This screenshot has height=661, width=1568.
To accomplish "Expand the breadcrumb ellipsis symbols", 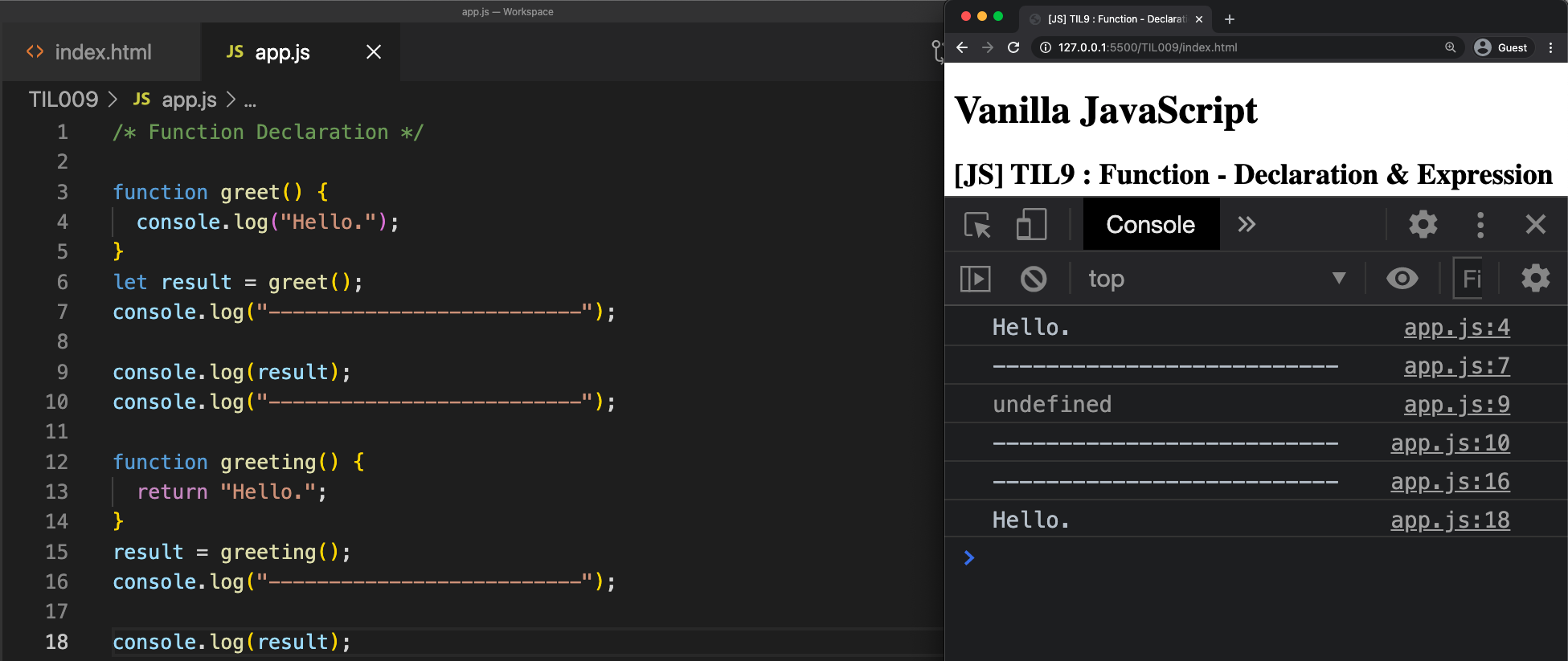I will pyautogui.click(x=250, y=101).
